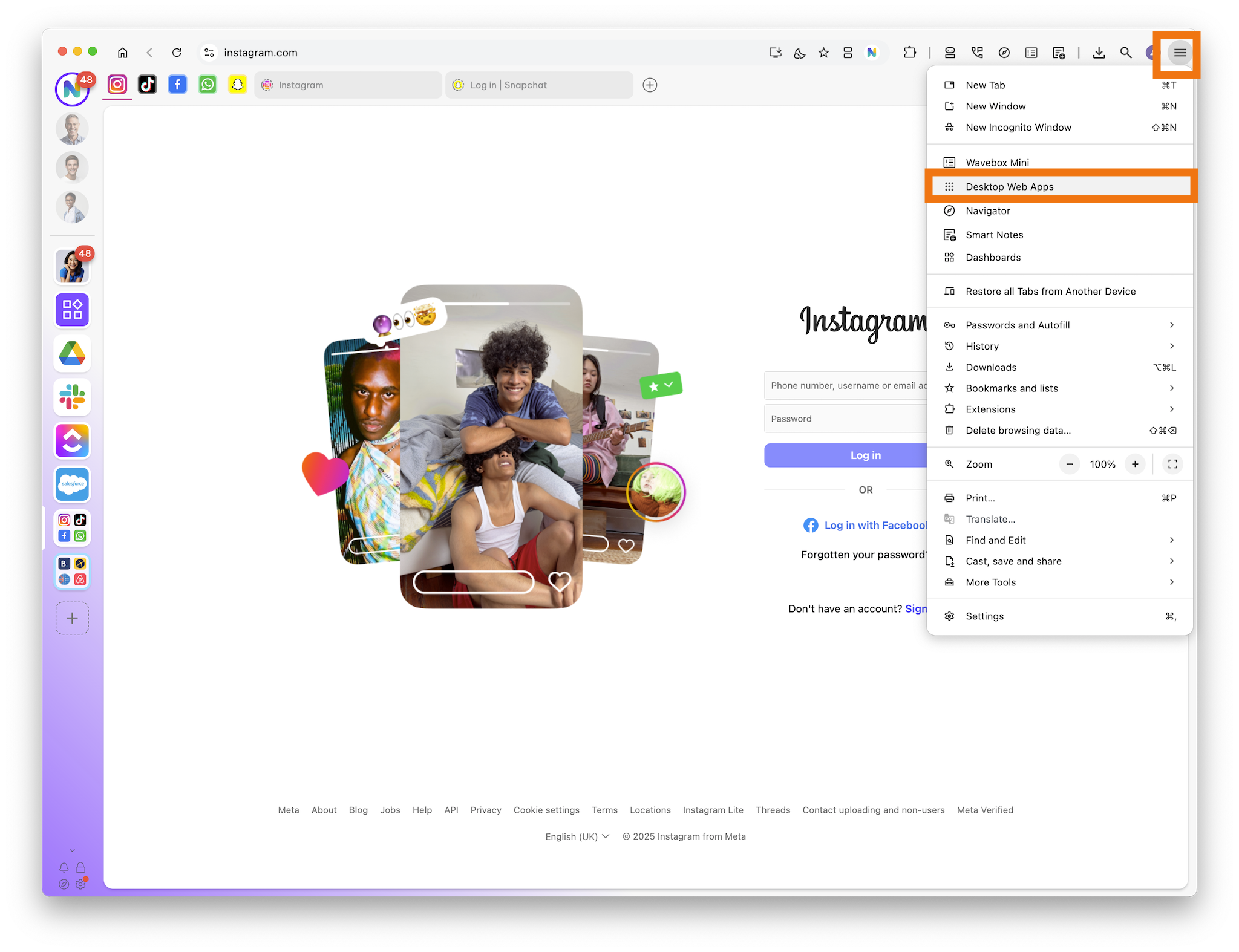Bookmark this page with the star icon
The image size is (1239, 952).
point(823,53)
